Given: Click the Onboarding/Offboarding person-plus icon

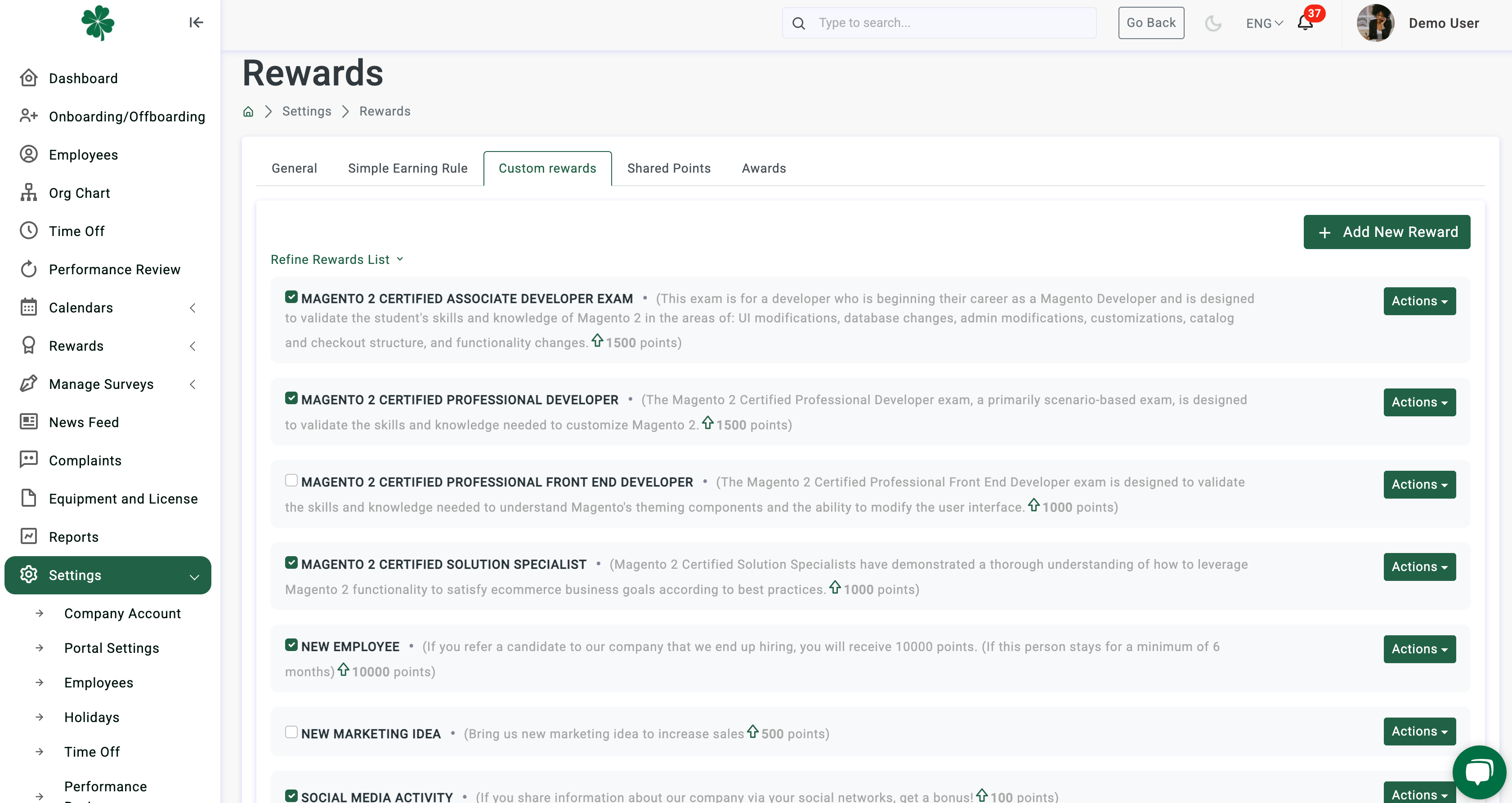Looking at the screenshot, I should (29, 116).
